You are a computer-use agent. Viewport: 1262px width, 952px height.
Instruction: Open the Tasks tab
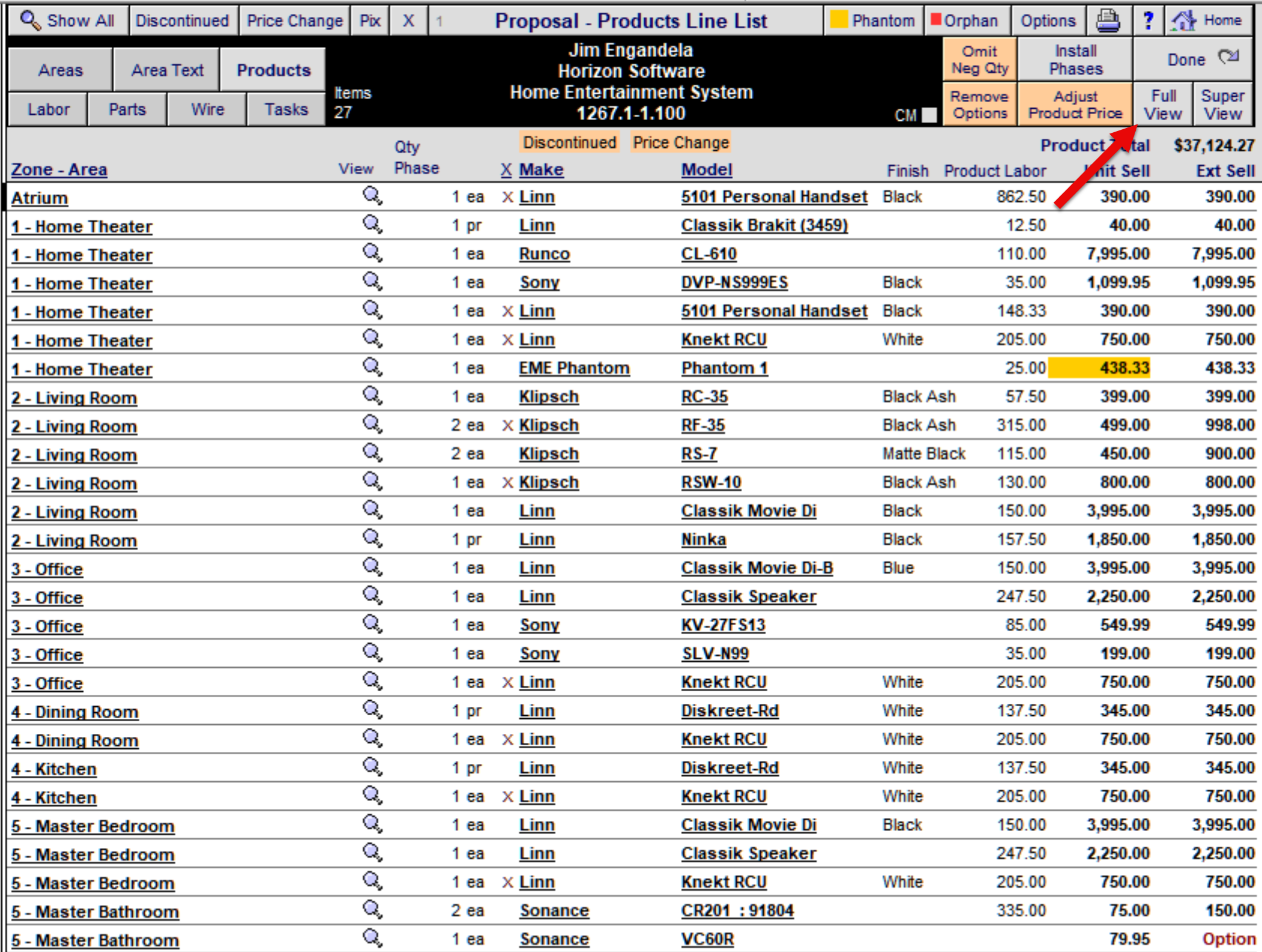click(286, 109)
